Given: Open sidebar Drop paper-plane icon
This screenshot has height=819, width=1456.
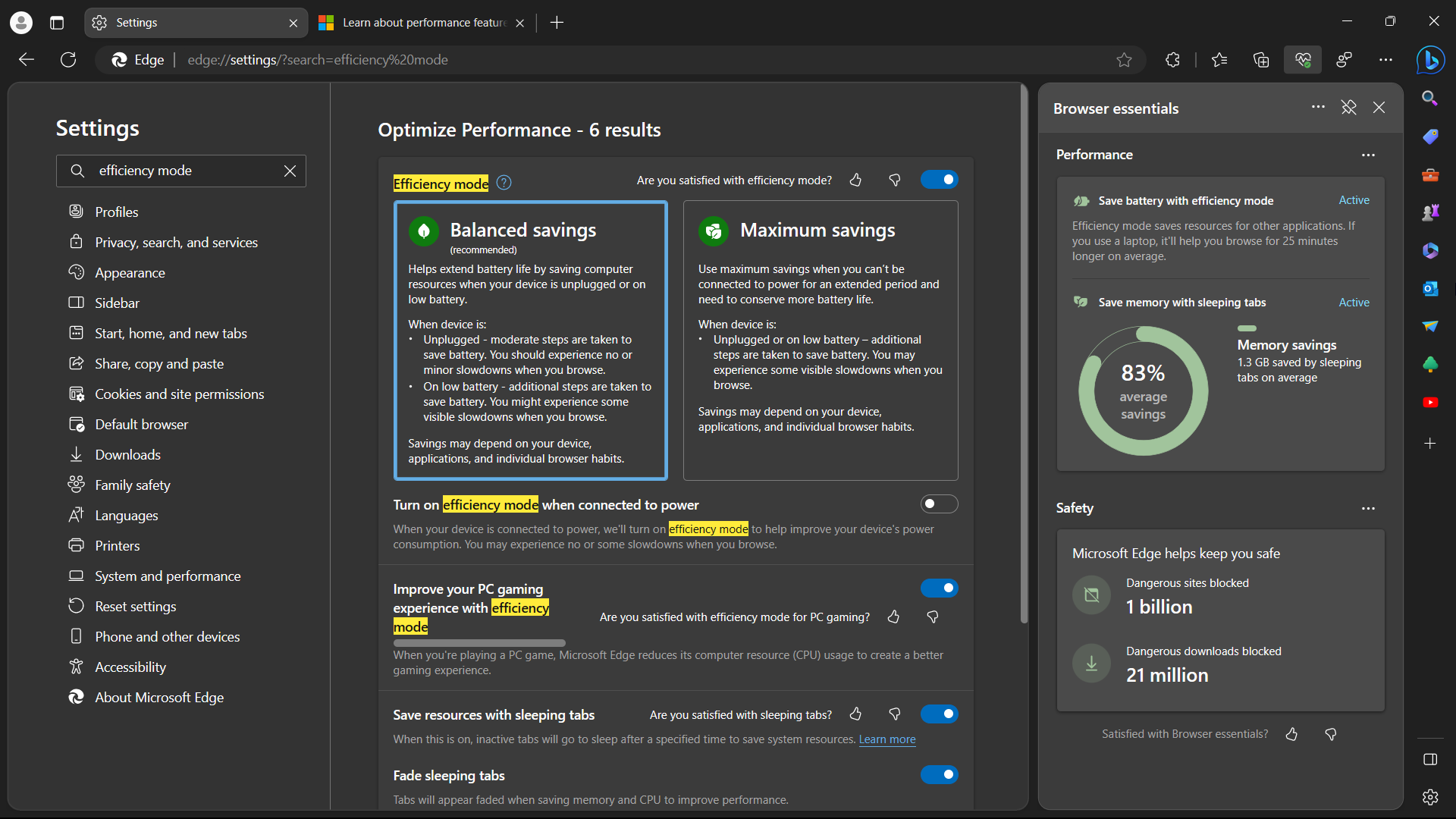Looking at the screenshot, I should point(1430,326).
